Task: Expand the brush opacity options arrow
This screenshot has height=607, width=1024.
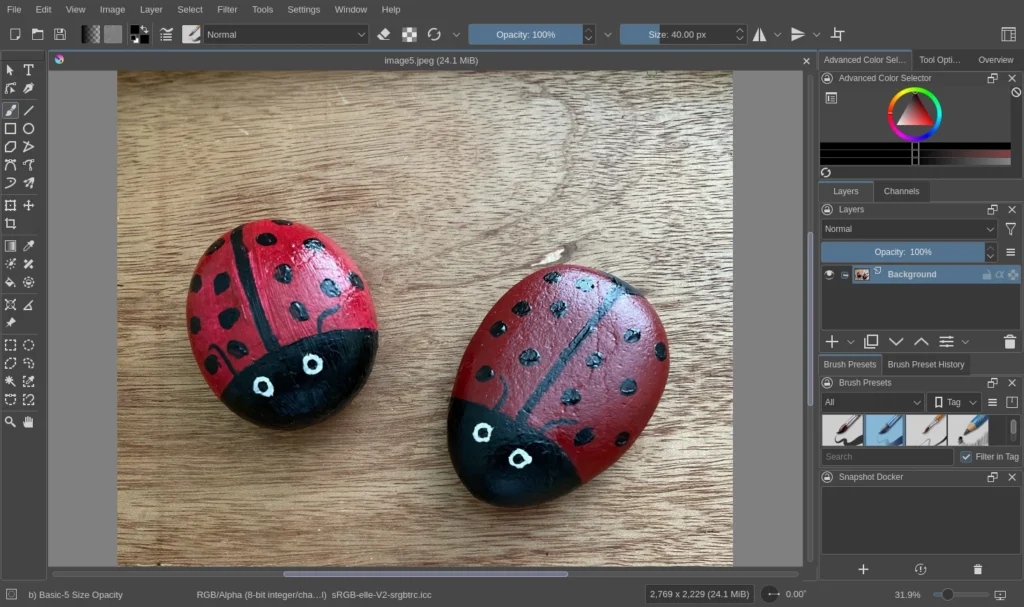Action: (x=607, y=35)
